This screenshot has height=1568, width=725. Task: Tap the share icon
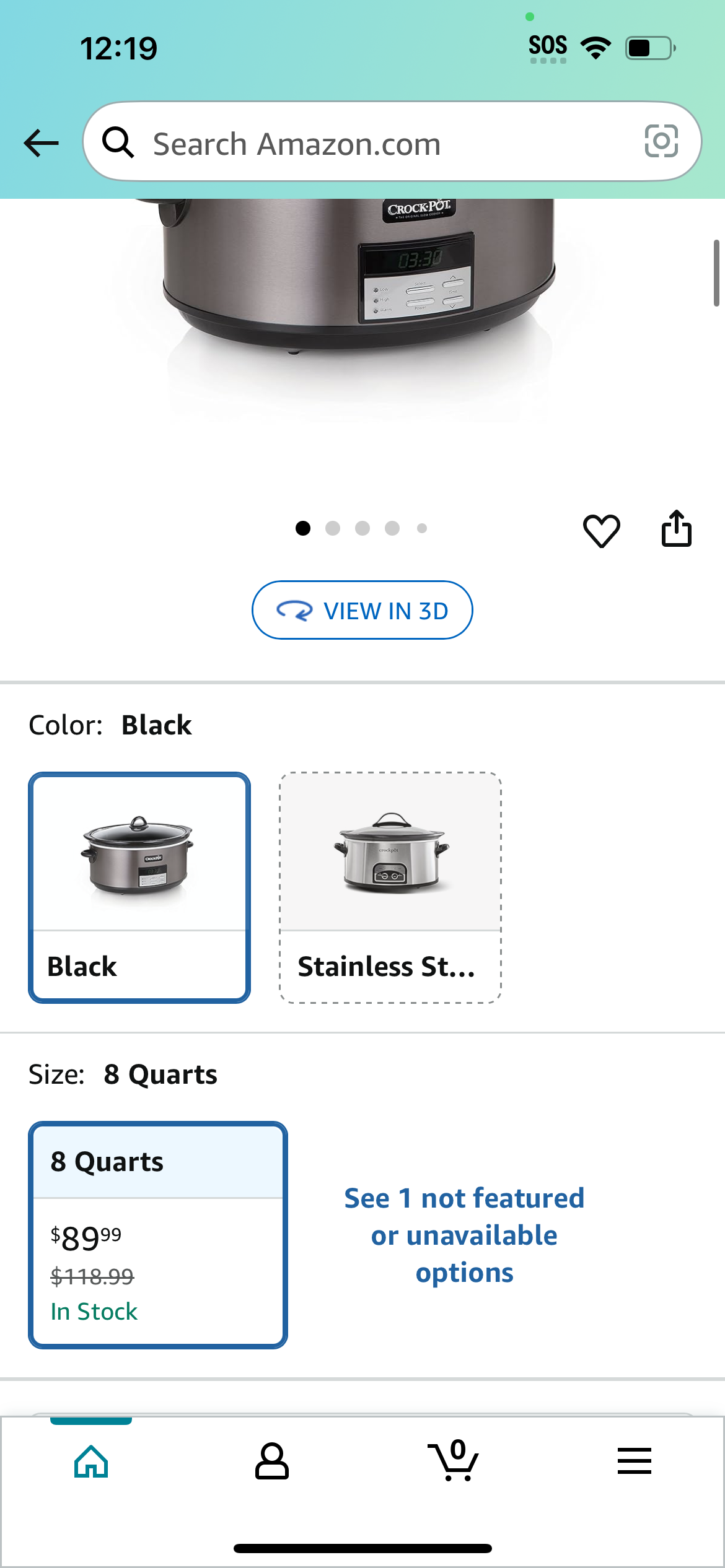tap(676, 528)
